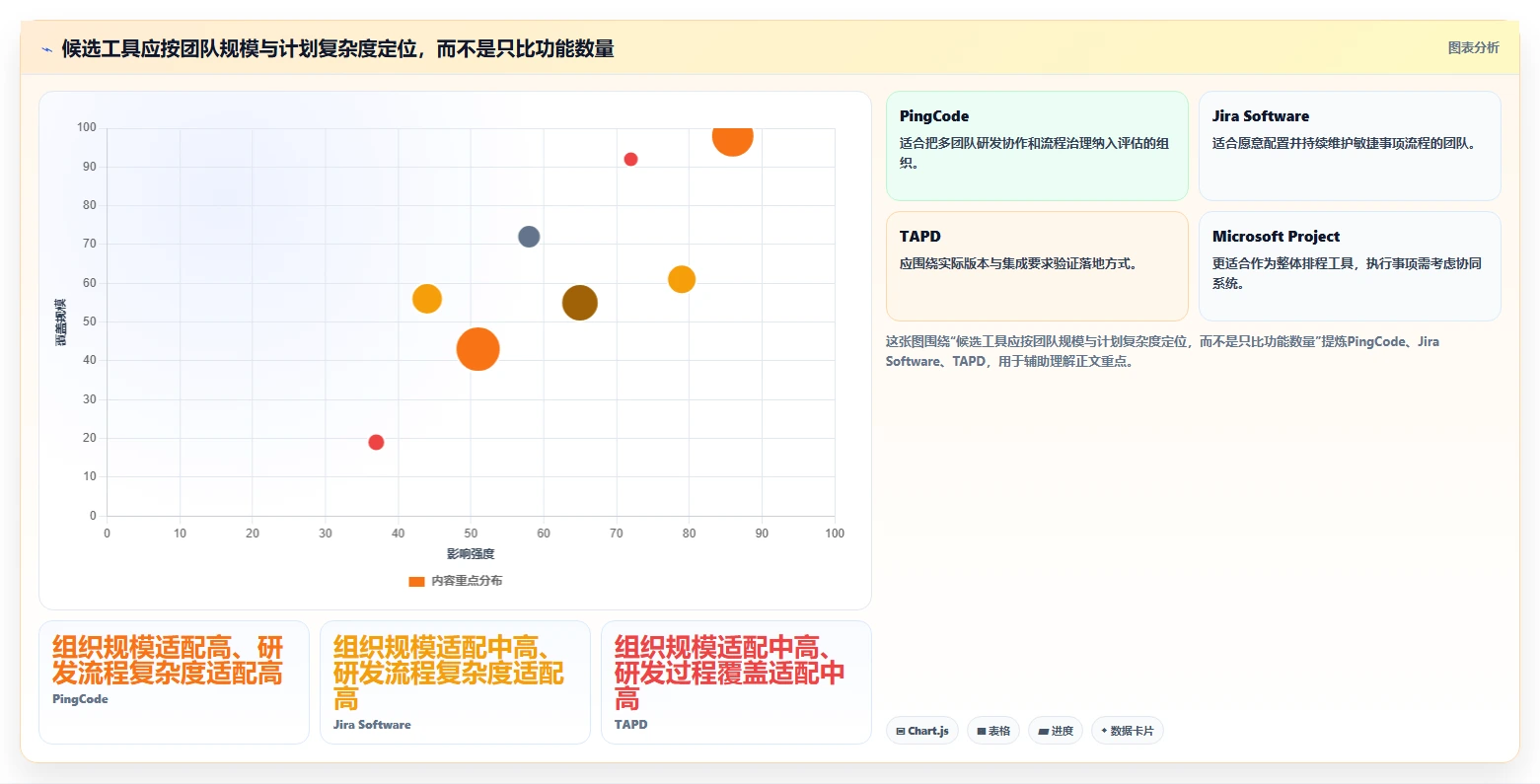
Task: Click the text 应围绕实际版本与集成要求验证落地方式
Action: coord(1018,263)
